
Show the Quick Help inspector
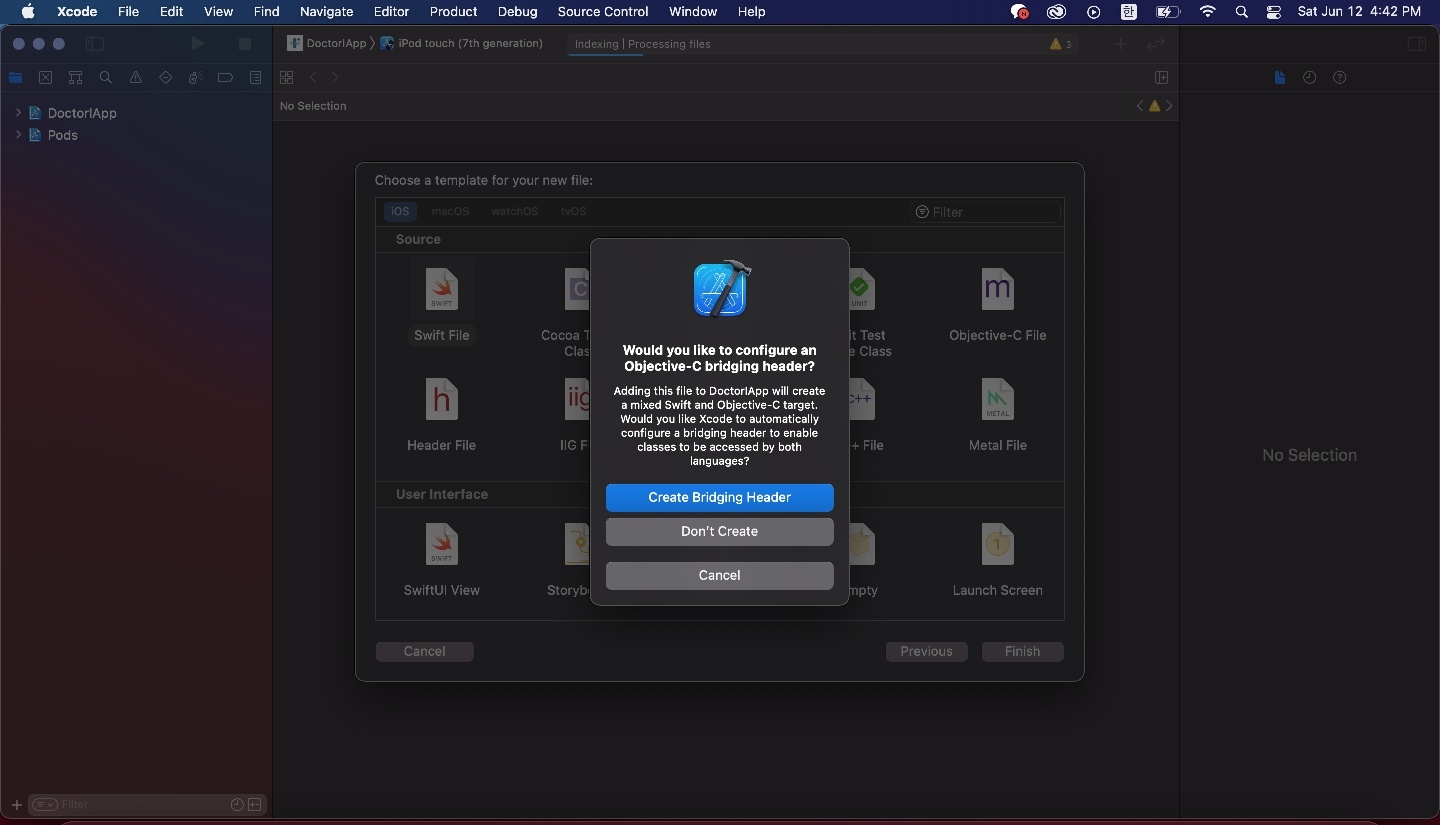1340,78
